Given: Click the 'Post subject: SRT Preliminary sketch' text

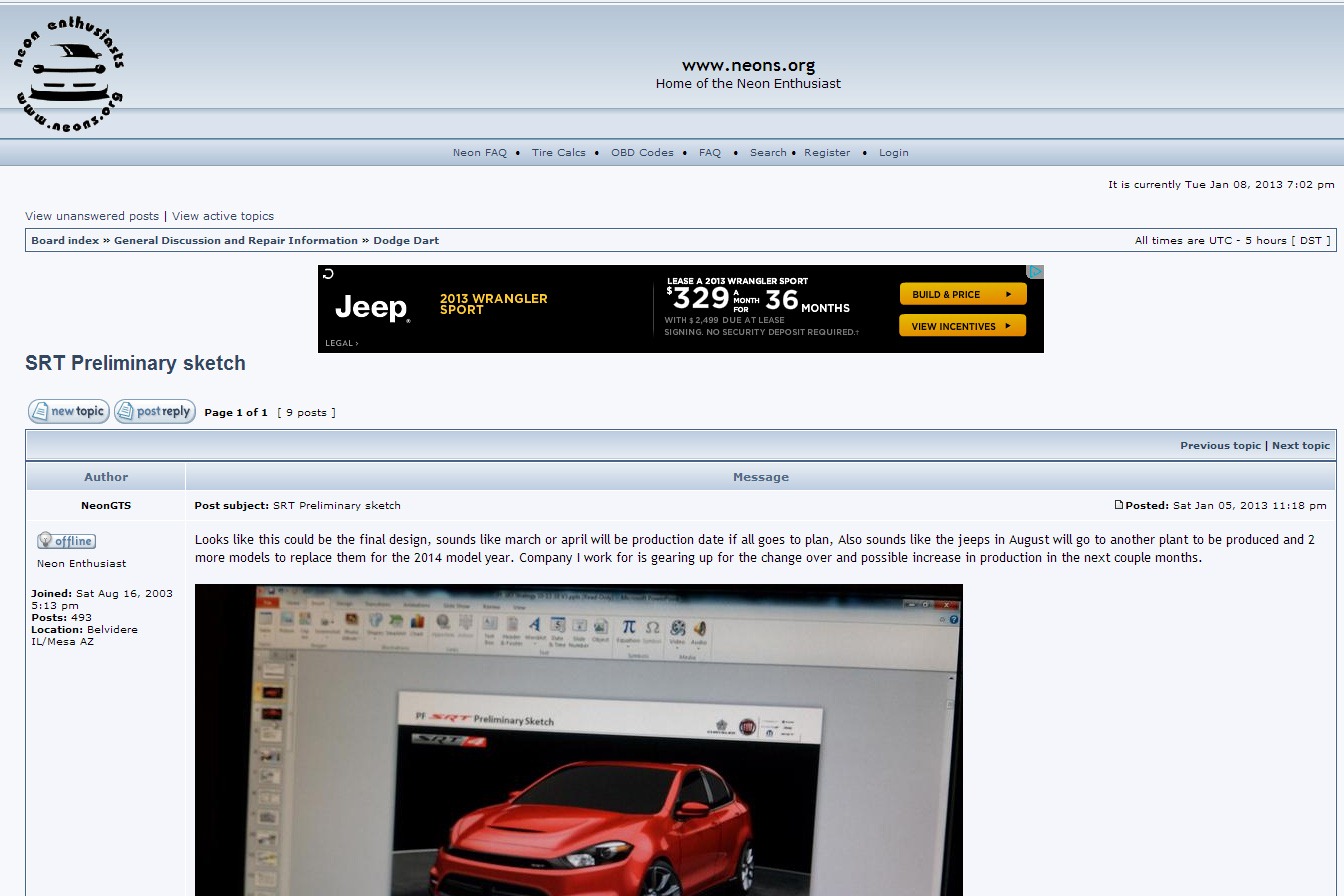Looking at the screenshot, I should tap(298, 506).
